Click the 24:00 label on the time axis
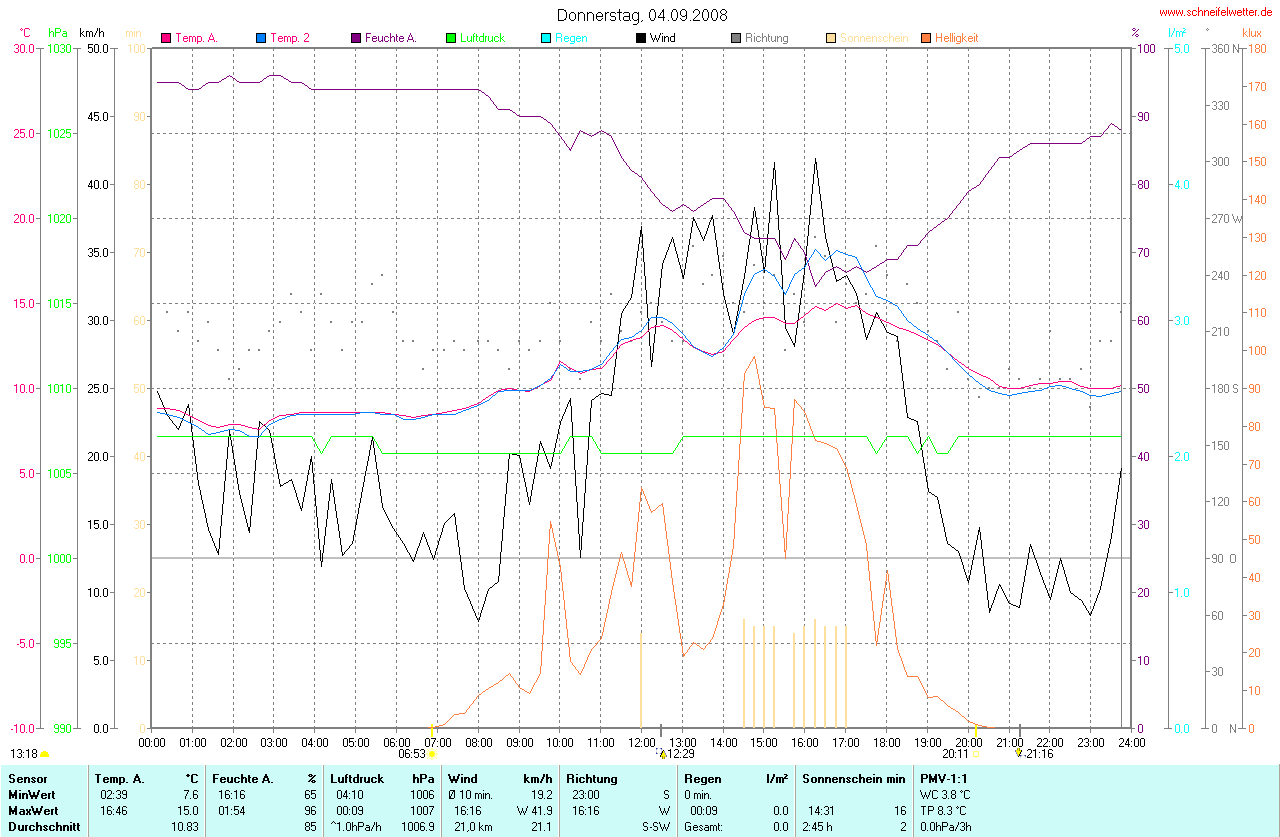This screenshot has width=1280, height=837. tap(1130, 742)
